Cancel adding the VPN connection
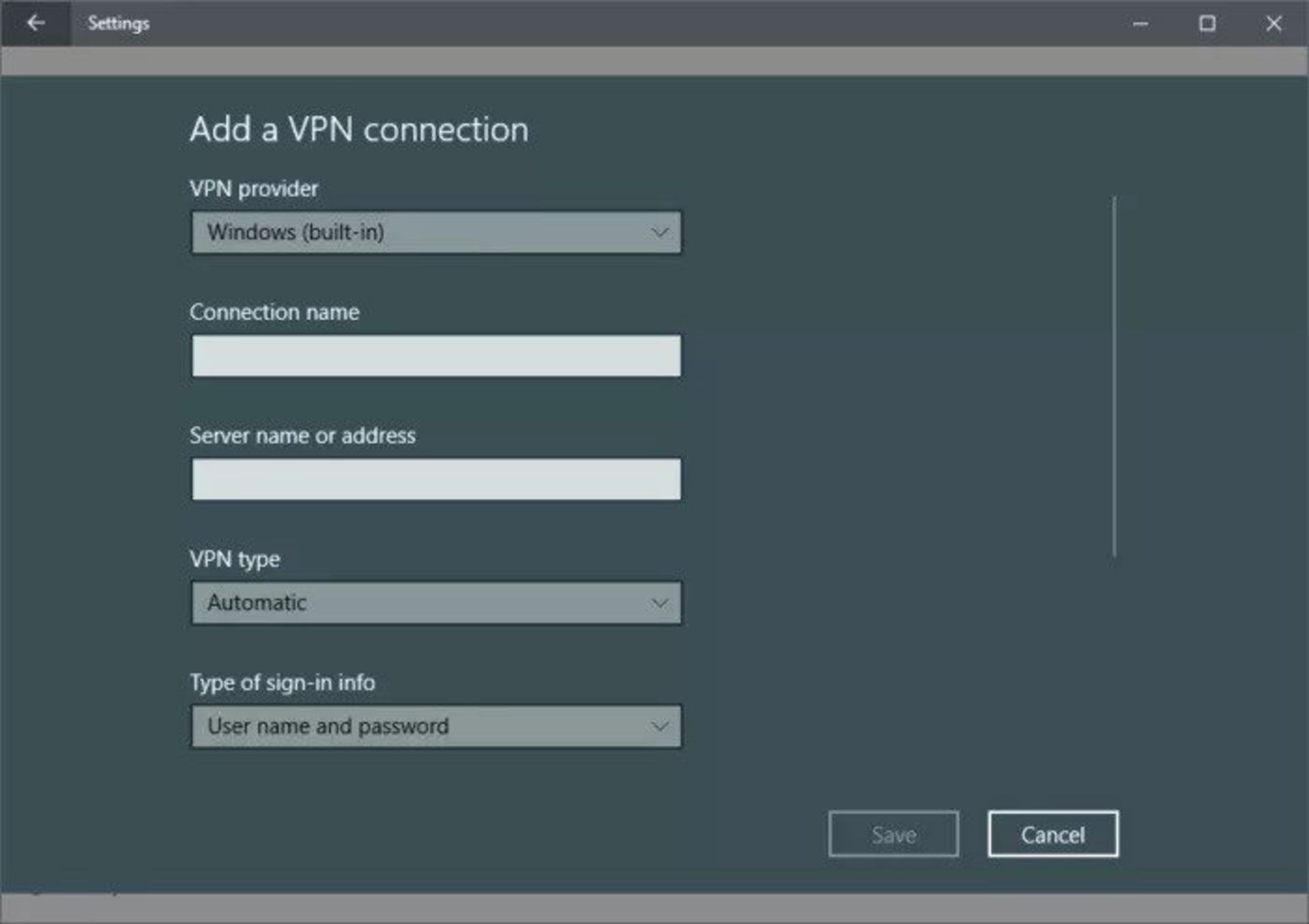The height and width of the screenshot is (924, 1309). coord(1052,834)
